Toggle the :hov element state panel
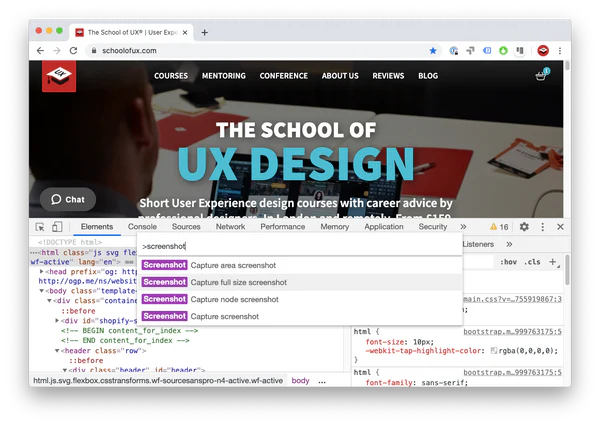 pos(507,262)
